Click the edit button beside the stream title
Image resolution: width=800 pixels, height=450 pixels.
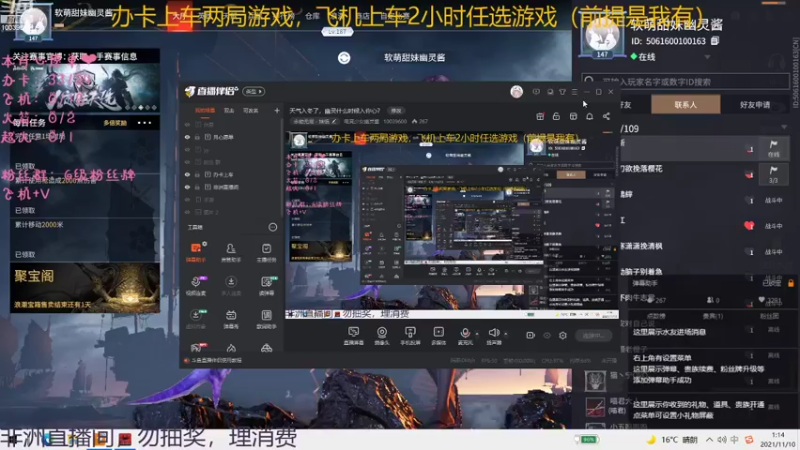pyautogui.click(x=396, y=111)
